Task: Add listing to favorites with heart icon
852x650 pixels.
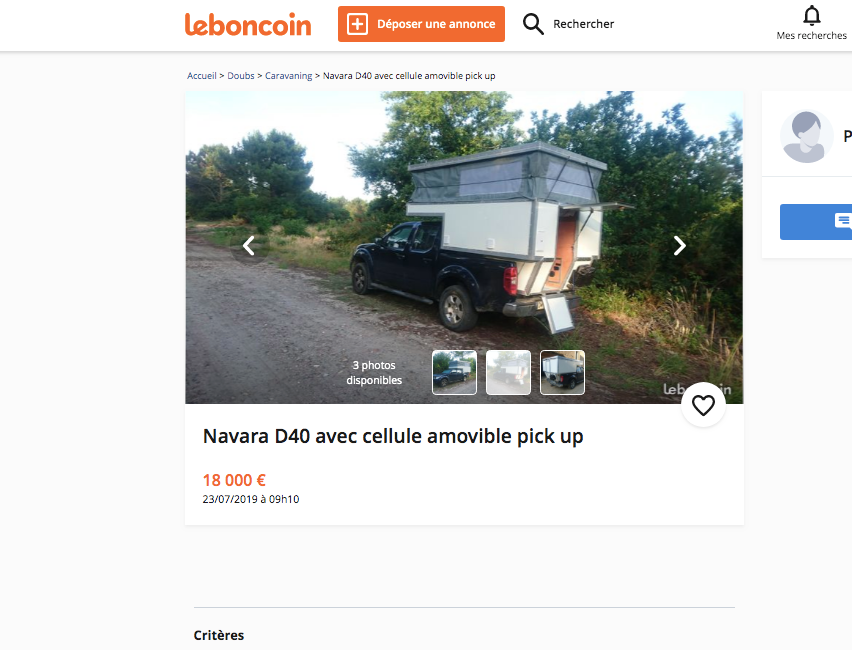Action: (x=703, y=405)
